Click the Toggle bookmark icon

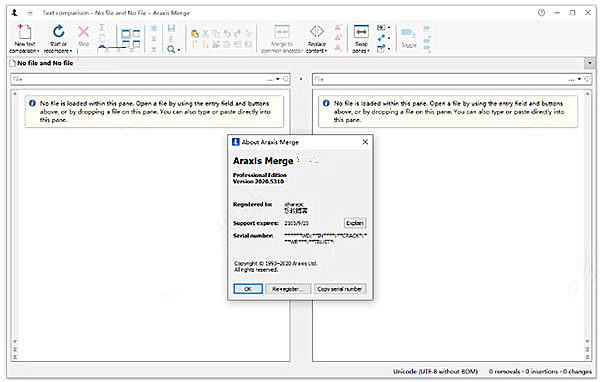[x=408, y=33]
